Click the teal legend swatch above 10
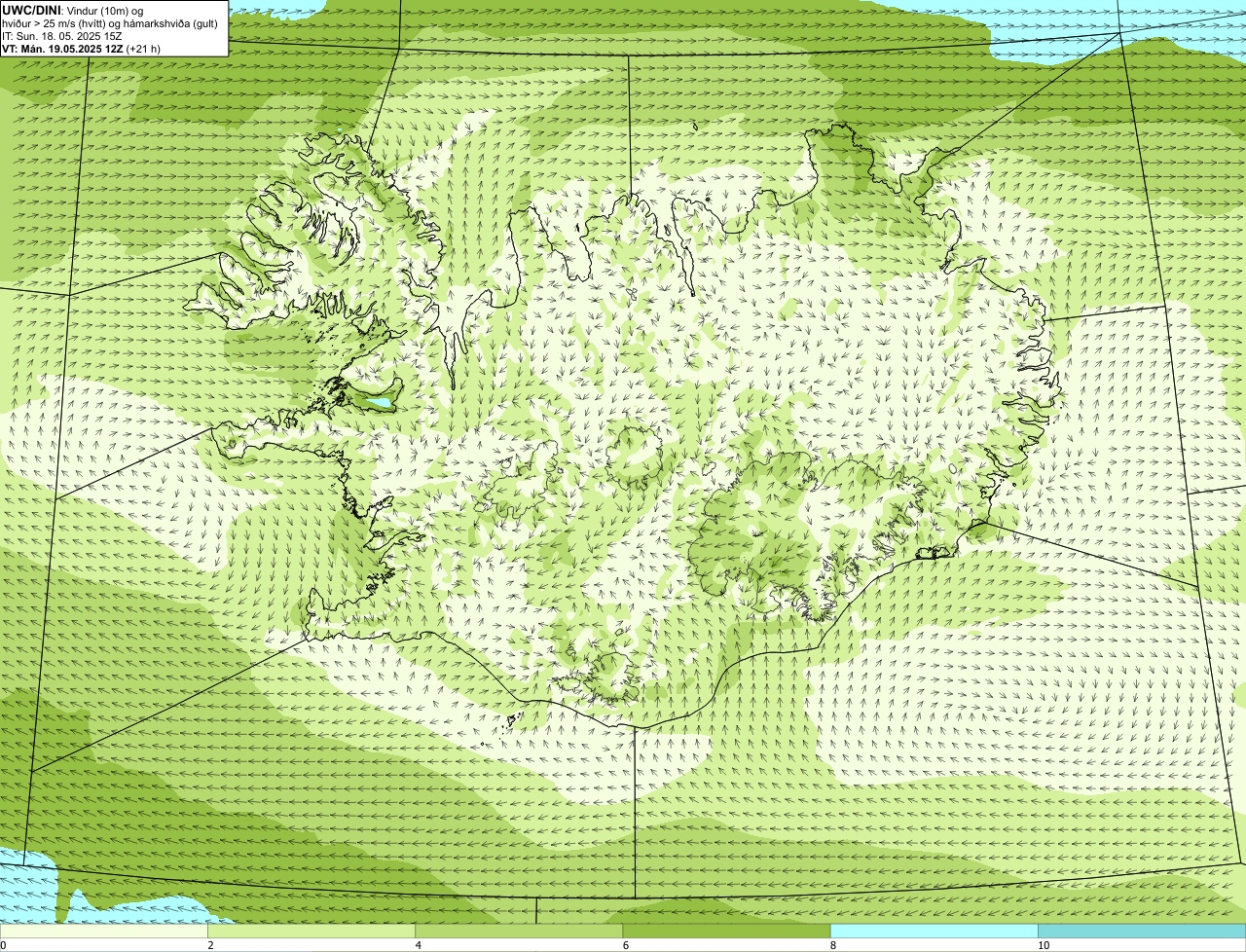 pyautogui.click(x=1142, y=932)
